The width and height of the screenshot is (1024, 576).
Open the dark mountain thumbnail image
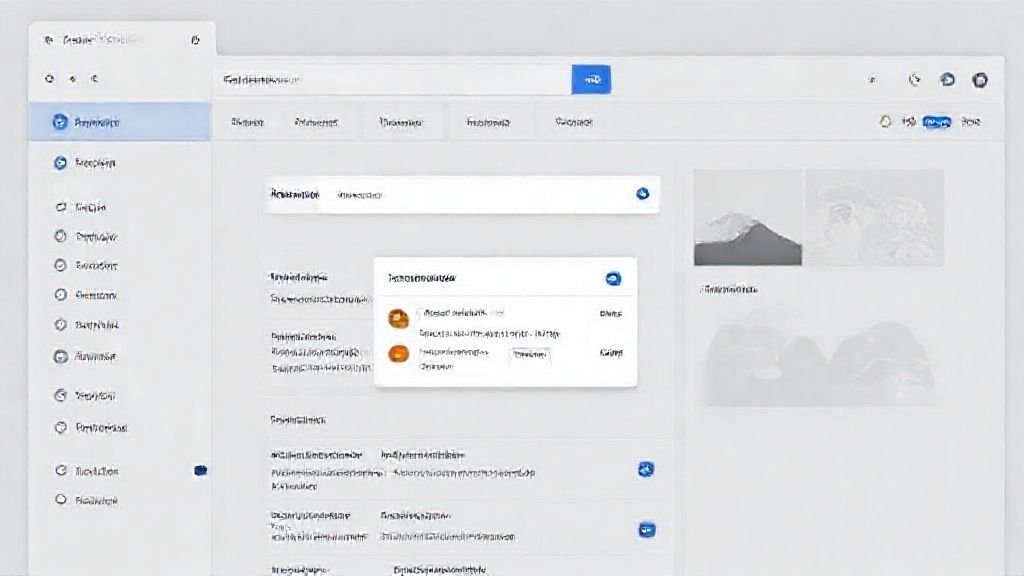pos(748,217)
